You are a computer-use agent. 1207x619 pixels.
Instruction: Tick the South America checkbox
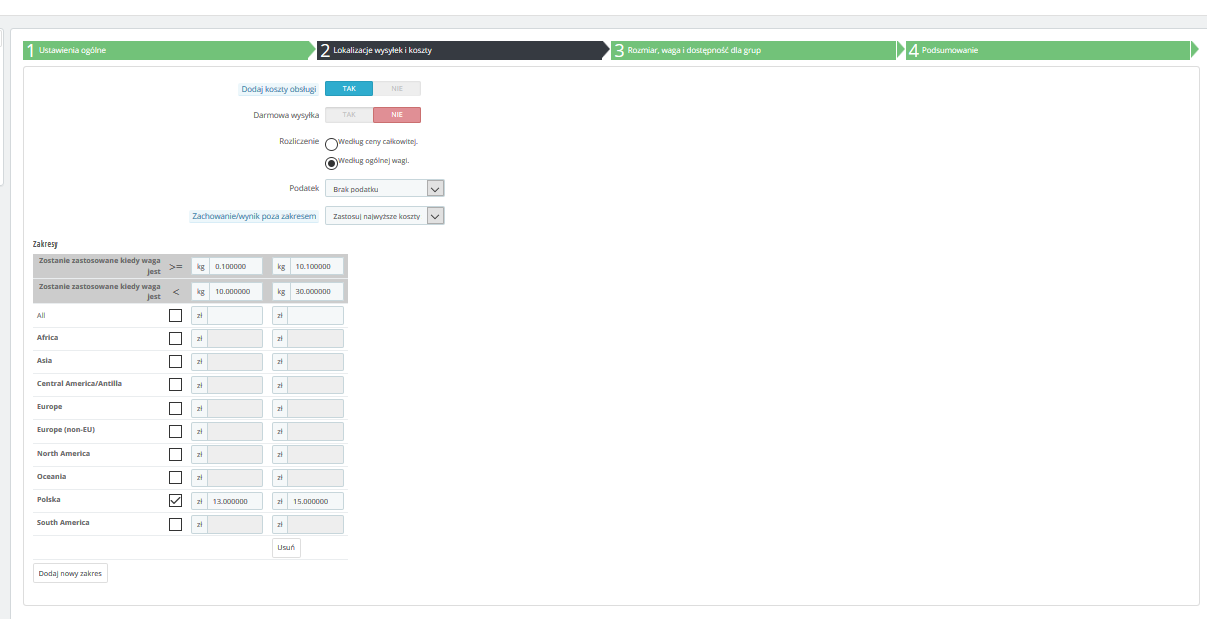pos(176,524)
